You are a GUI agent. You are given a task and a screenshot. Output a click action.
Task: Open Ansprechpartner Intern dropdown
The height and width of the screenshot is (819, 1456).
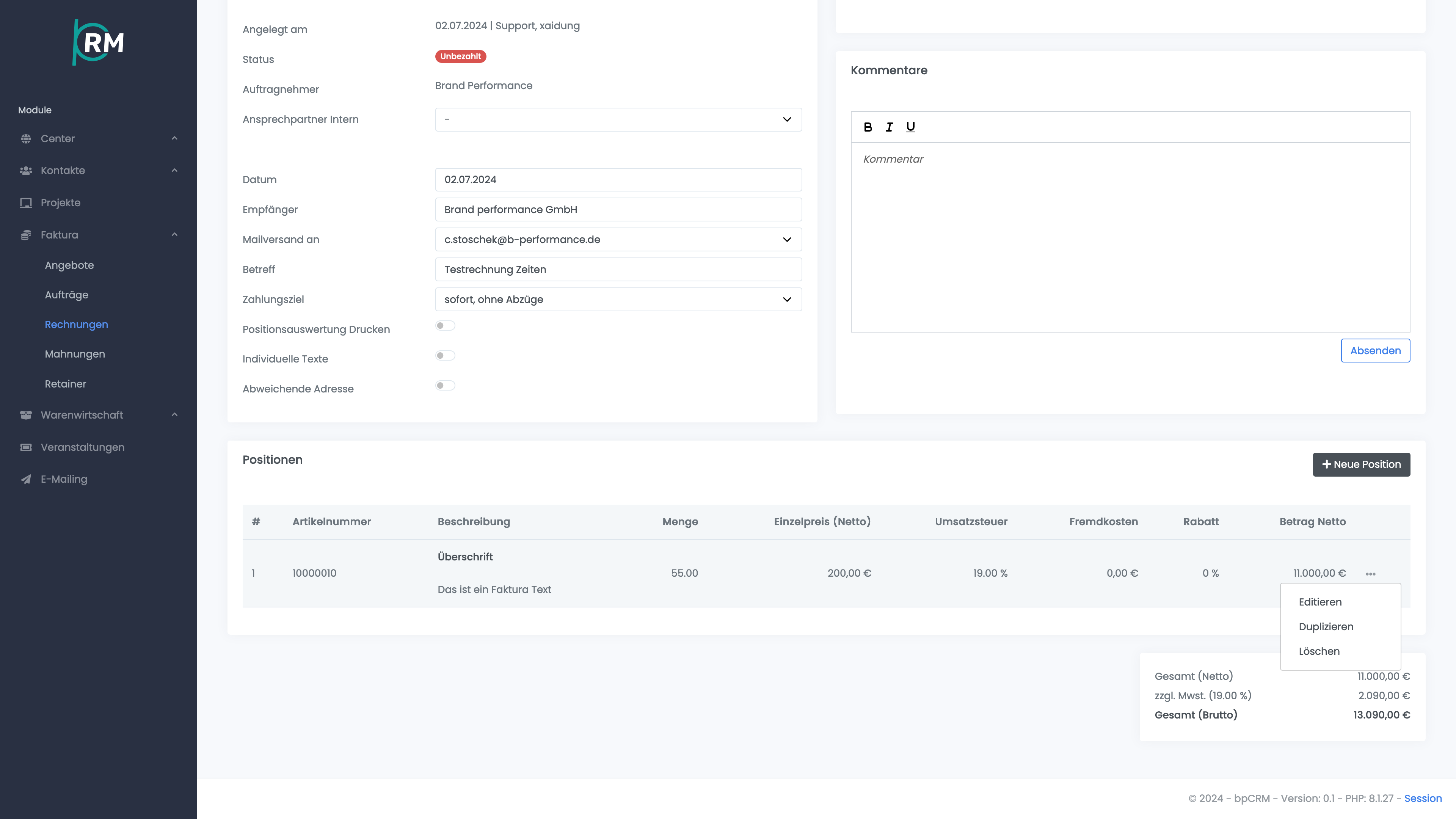618,119
